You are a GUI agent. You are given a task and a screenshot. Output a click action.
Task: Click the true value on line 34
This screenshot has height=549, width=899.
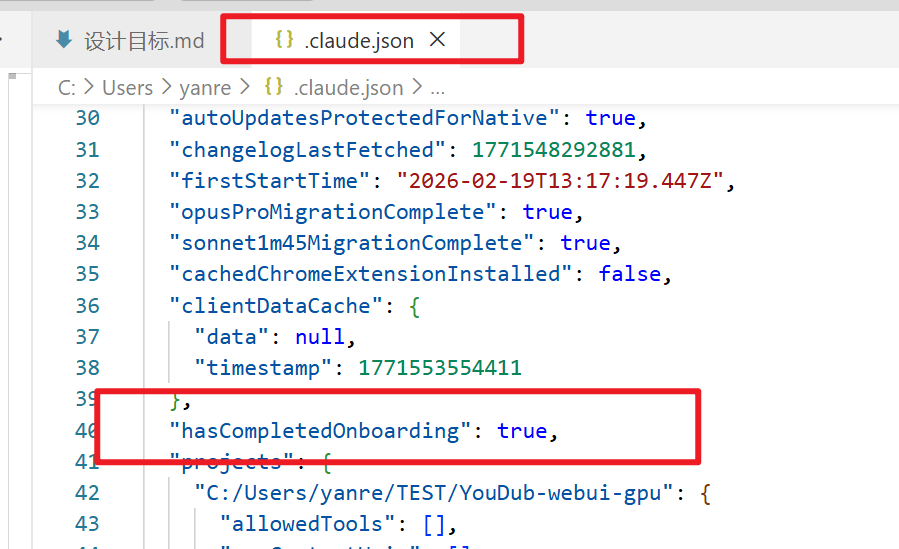[585, 243]
